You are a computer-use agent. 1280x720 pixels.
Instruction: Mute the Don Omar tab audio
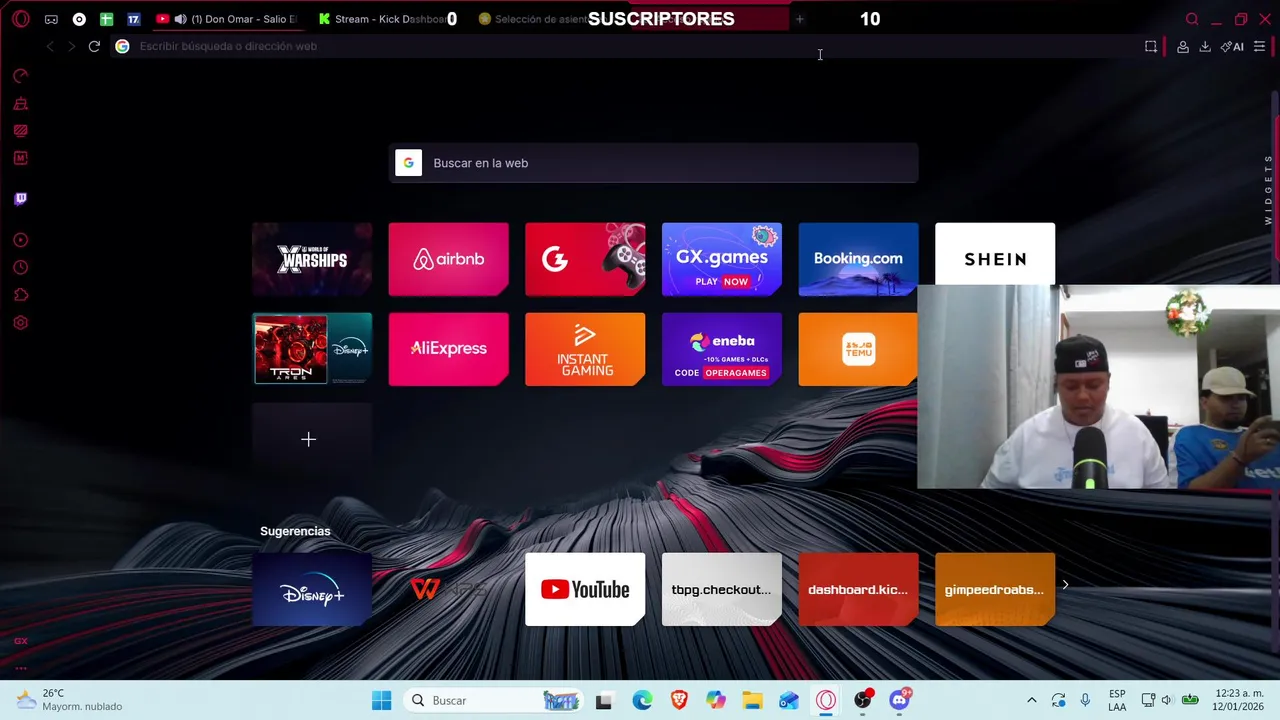point(180,19)
